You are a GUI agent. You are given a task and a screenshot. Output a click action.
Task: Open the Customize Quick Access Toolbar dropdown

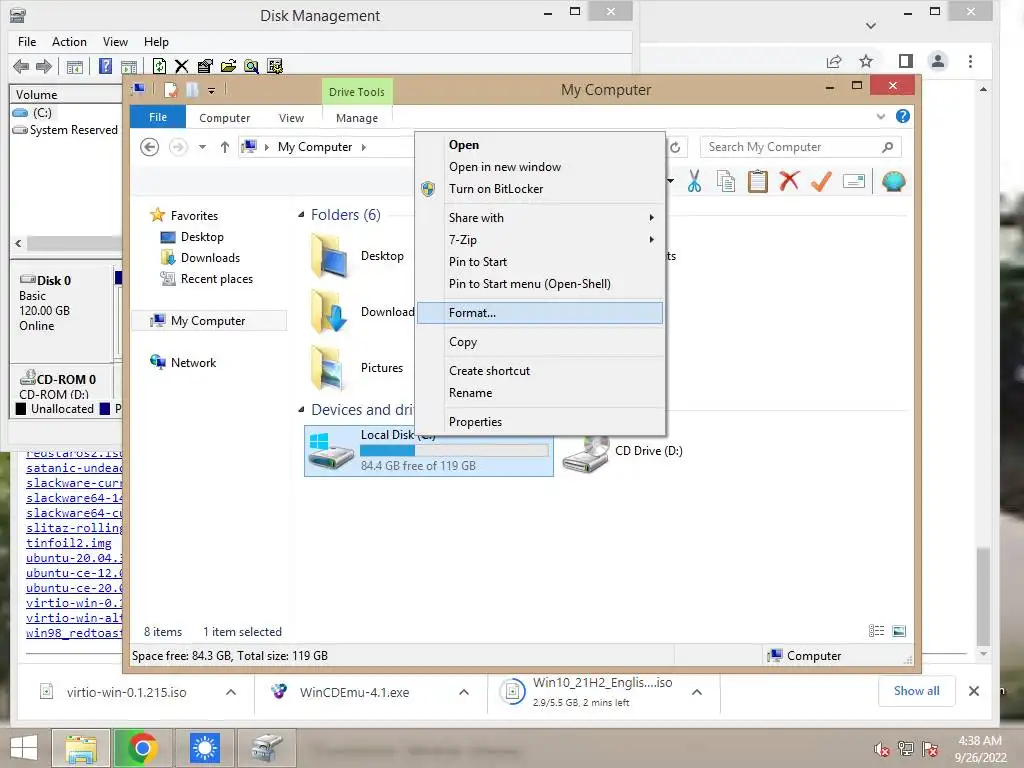pos(212,91)
